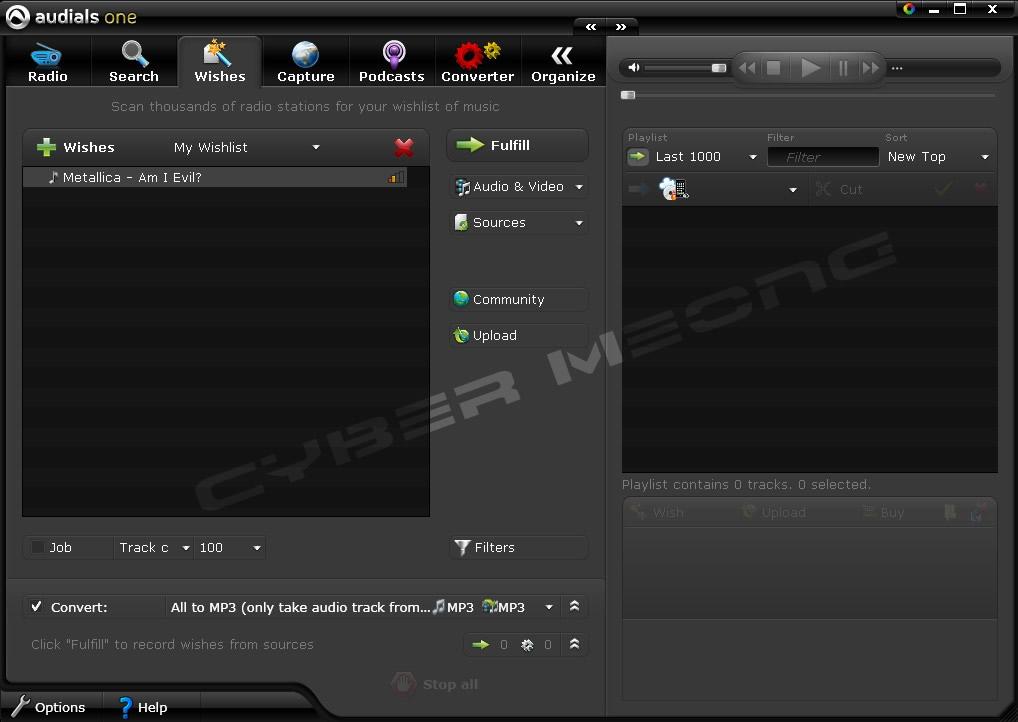Toggle the Job checkbox
The height and width of the screenshot is (722, 1018).
[38, 547]
